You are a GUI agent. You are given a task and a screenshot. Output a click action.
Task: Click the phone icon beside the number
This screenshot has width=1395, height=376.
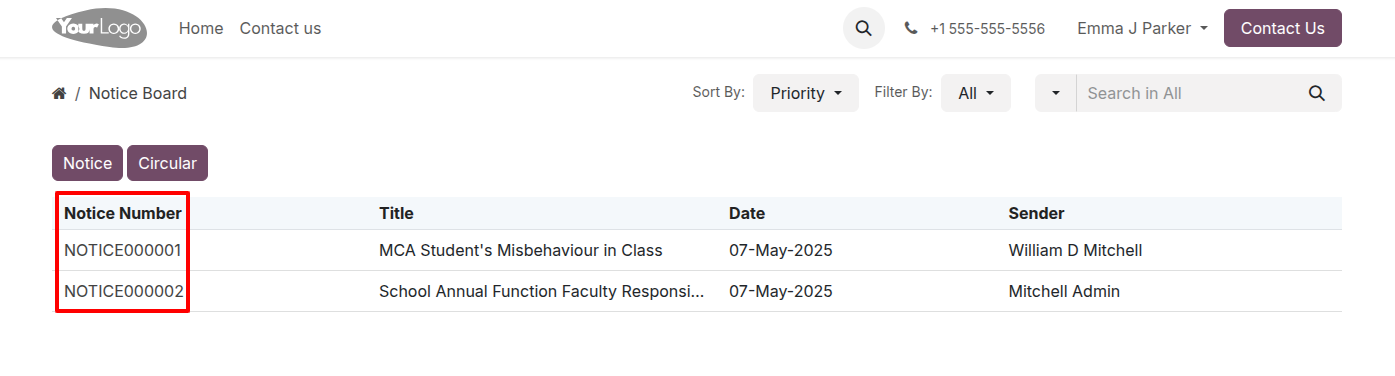911,29
